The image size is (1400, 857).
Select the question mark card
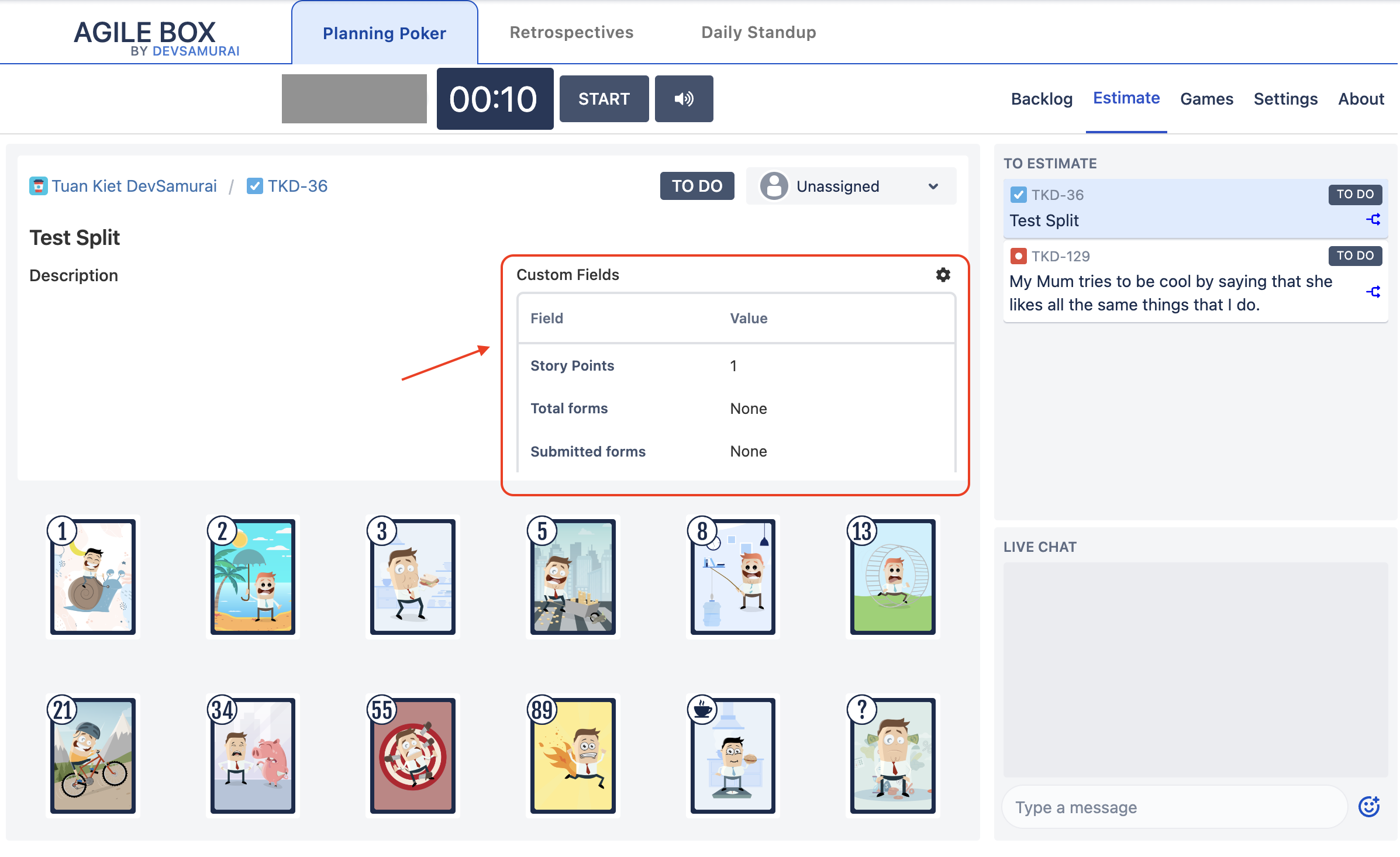tap(892, 755)
